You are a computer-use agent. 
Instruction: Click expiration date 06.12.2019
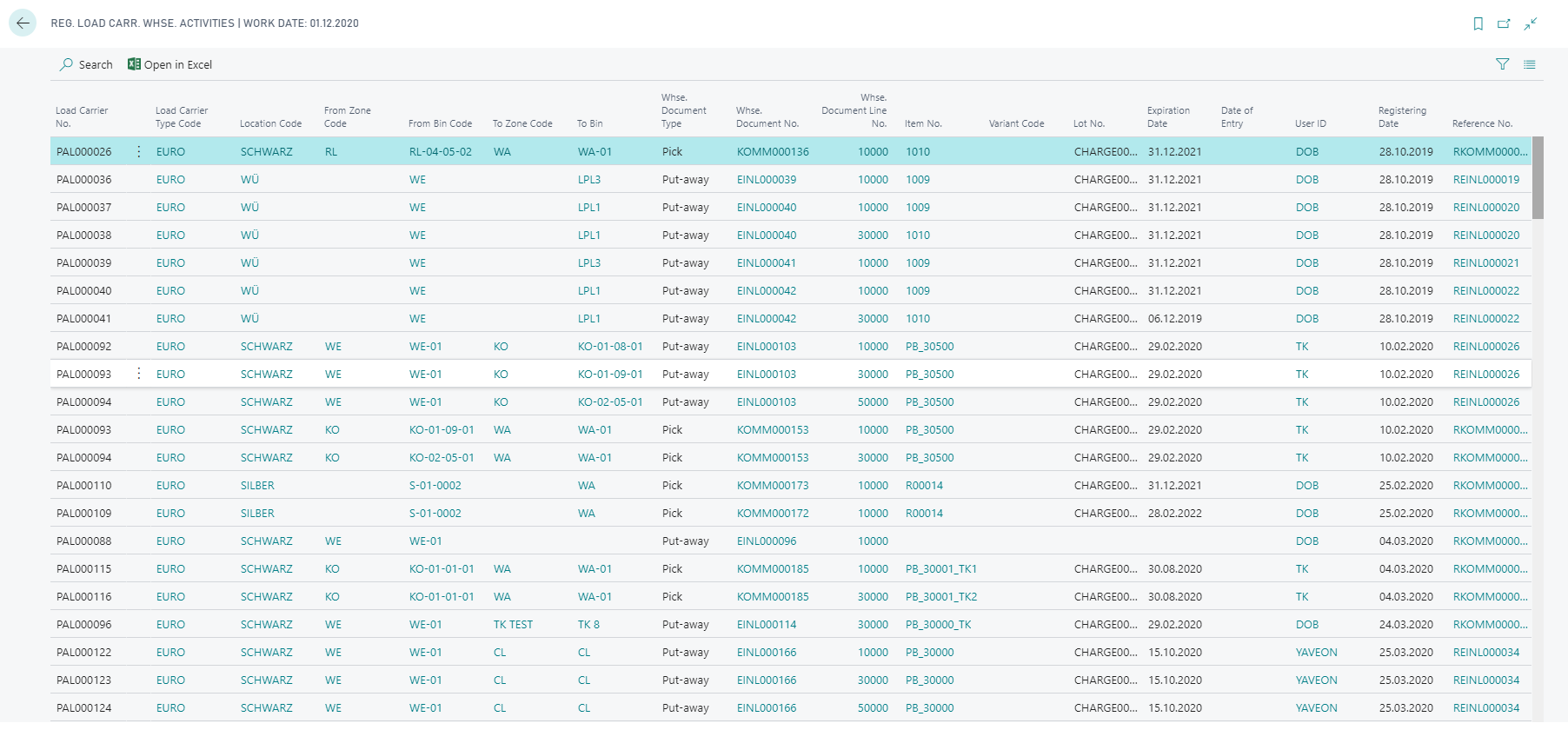pos(1174,319)
